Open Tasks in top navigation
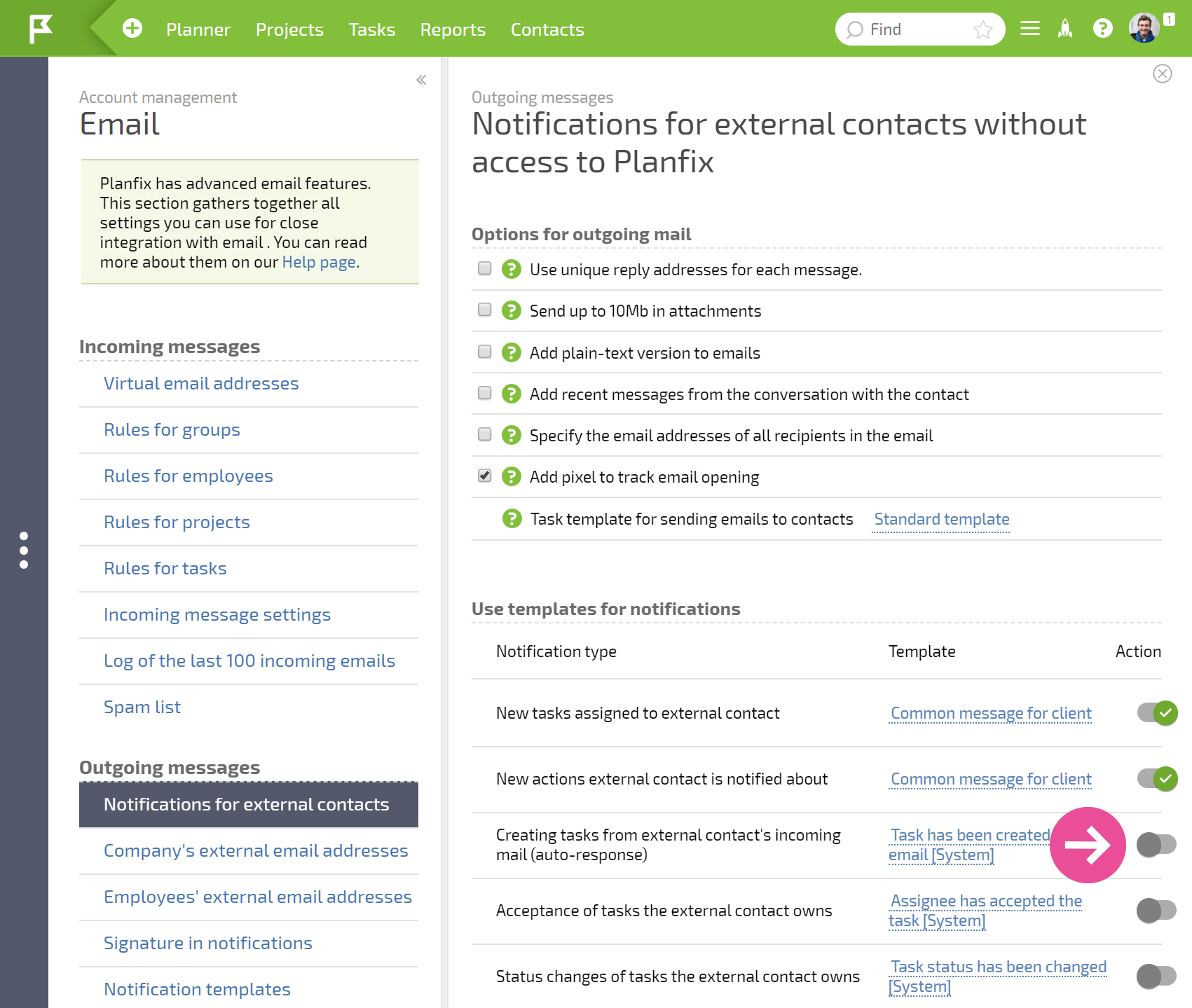 pyautogui.click(x=372, y=29)
